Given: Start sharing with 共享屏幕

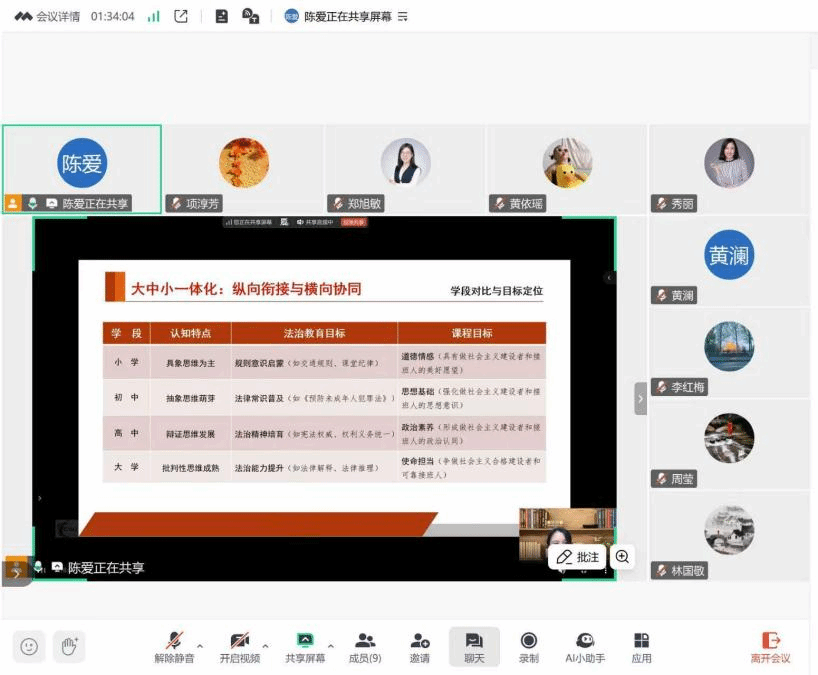Looking at the screenshot, I should [306, 647].
